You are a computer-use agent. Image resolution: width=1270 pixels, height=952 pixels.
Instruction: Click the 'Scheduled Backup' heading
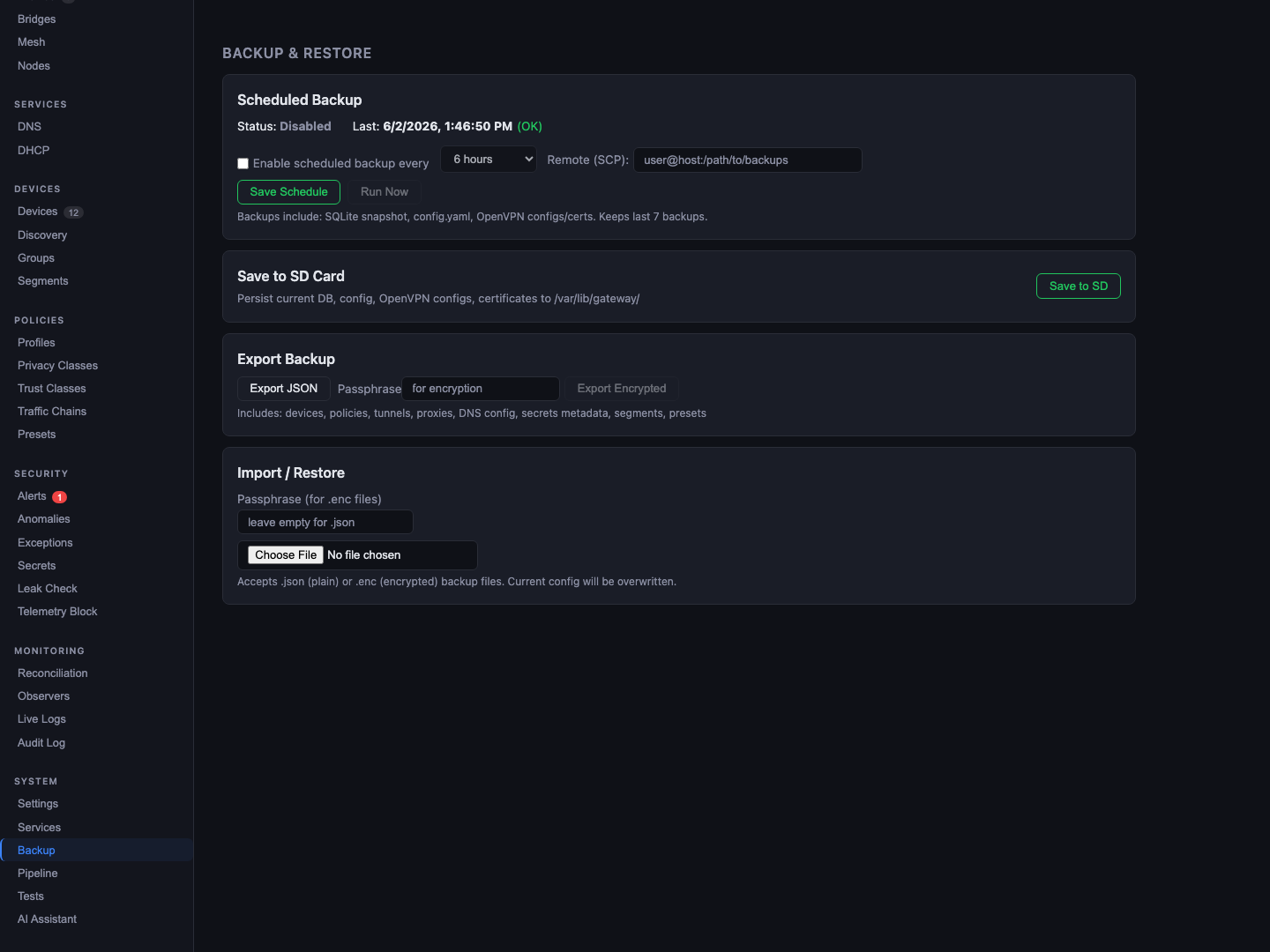pos(300,100)
